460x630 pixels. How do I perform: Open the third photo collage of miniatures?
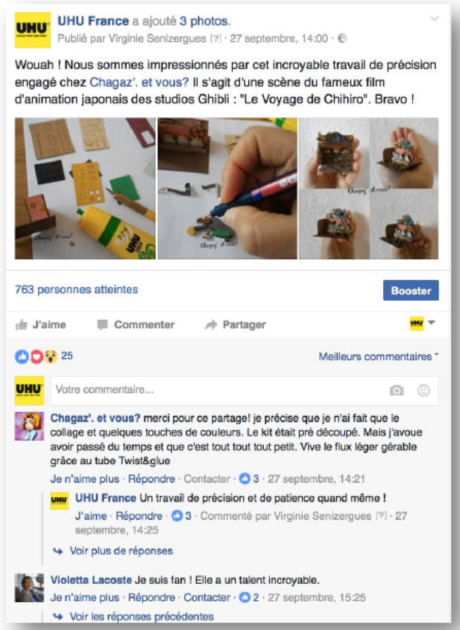[x=369, y=188]
